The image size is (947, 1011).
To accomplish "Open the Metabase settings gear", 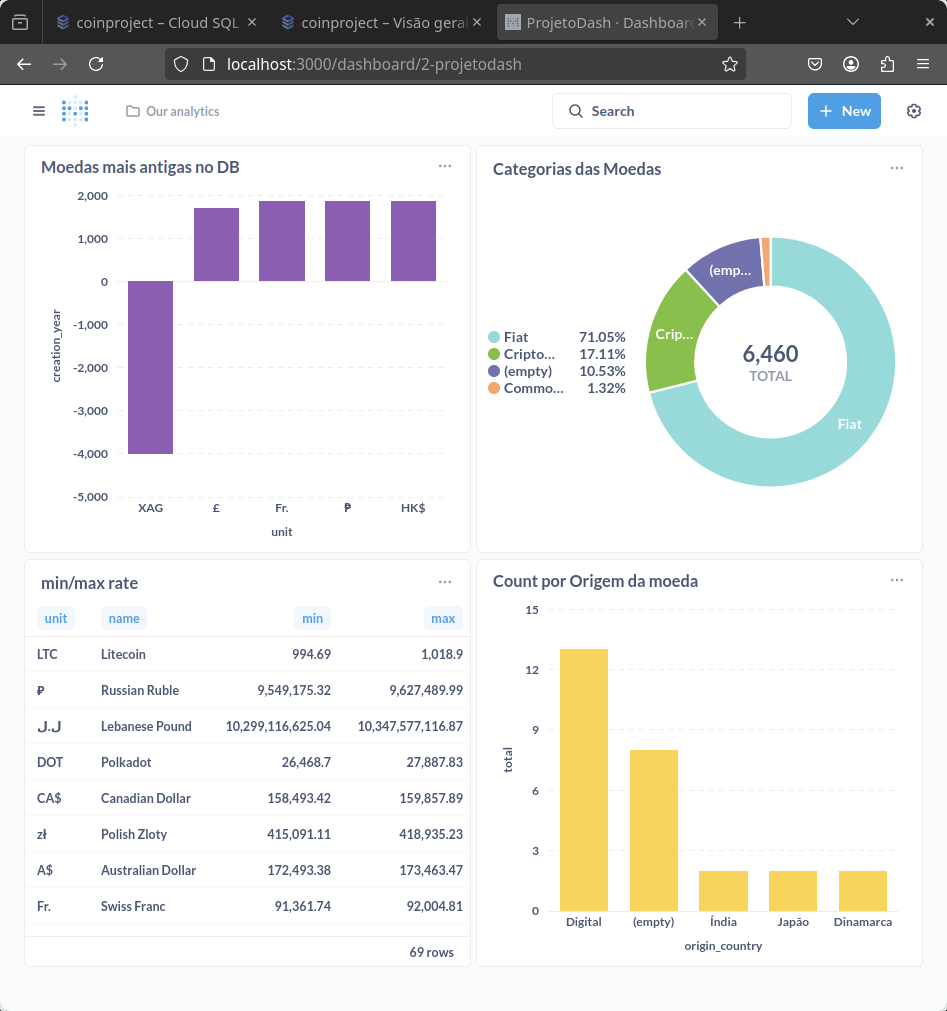I will (x=913, y=111).
